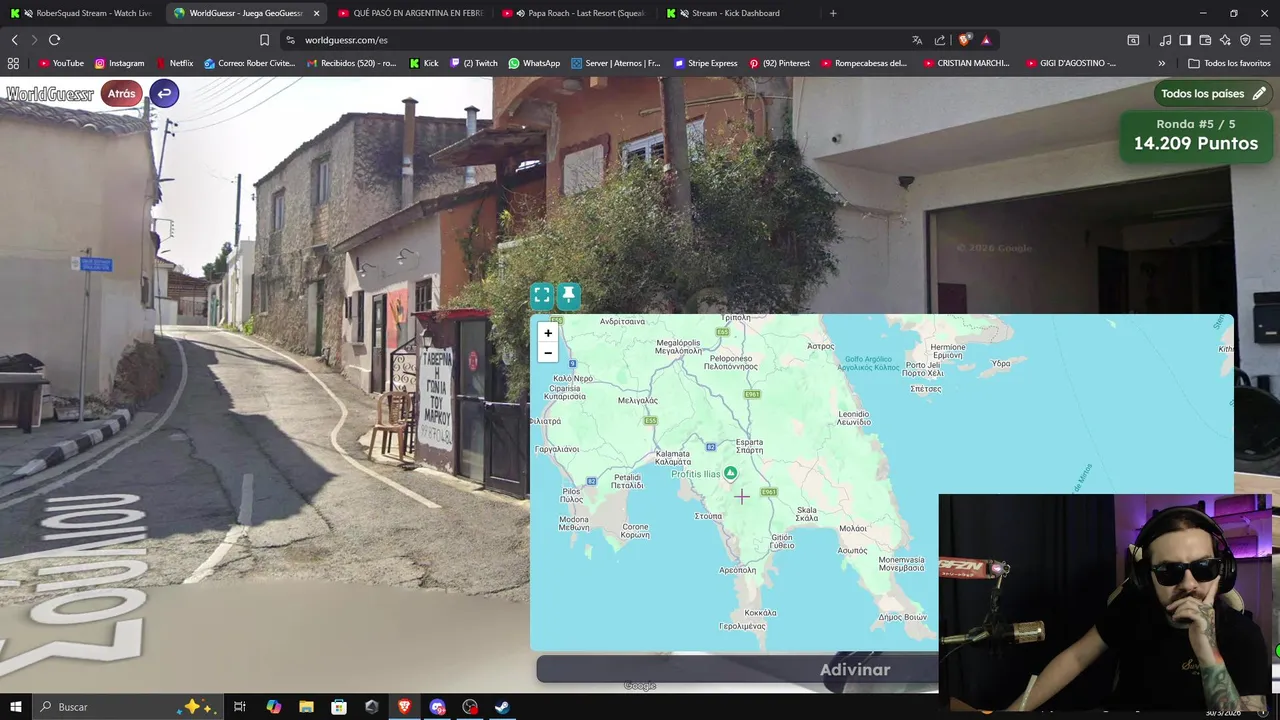Viewport: 1280px width, 720px height.
Task: Open the Windows Start menu
Action: [16, 707]
